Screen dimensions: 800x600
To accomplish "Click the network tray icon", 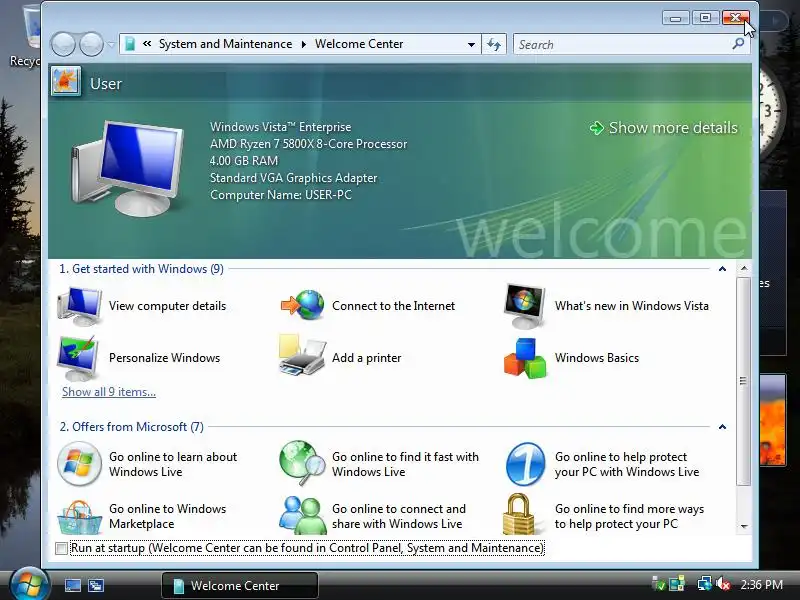I will (705, 584).
